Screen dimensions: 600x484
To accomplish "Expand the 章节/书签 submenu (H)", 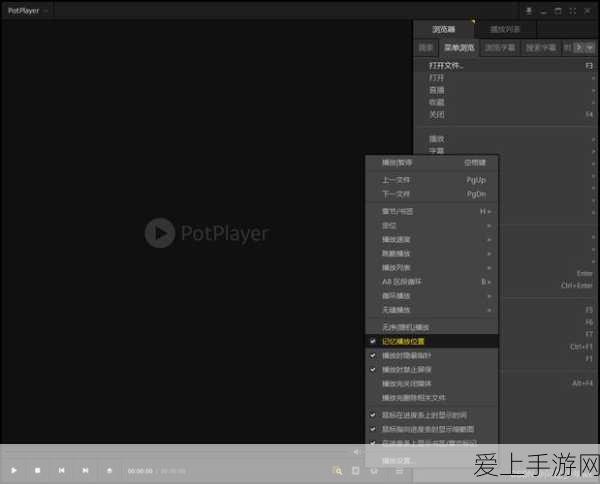I will tap(432, 211).
